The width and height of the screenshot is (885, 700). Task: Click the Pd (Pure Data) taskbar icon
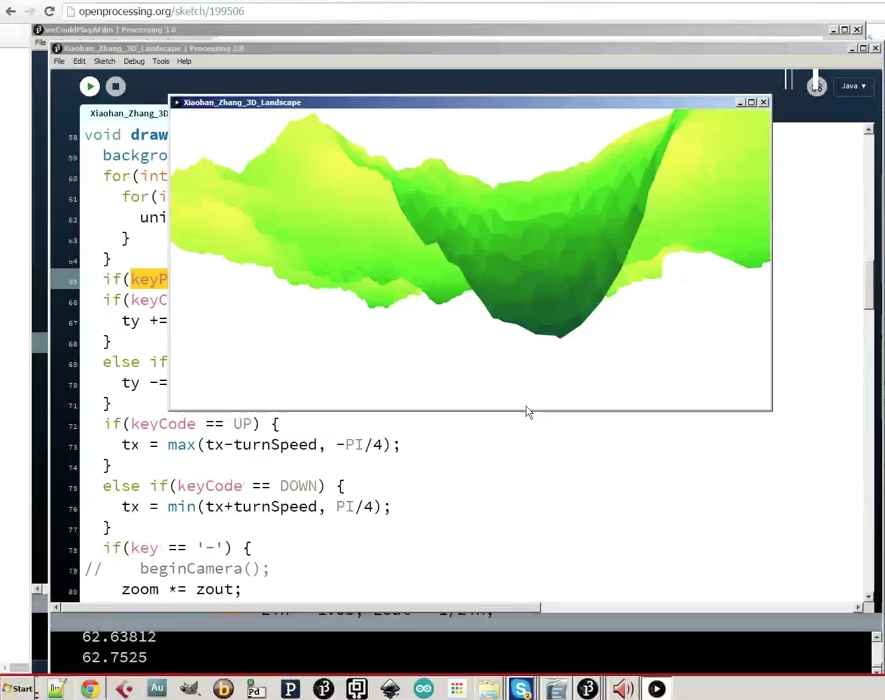(256, 688)
